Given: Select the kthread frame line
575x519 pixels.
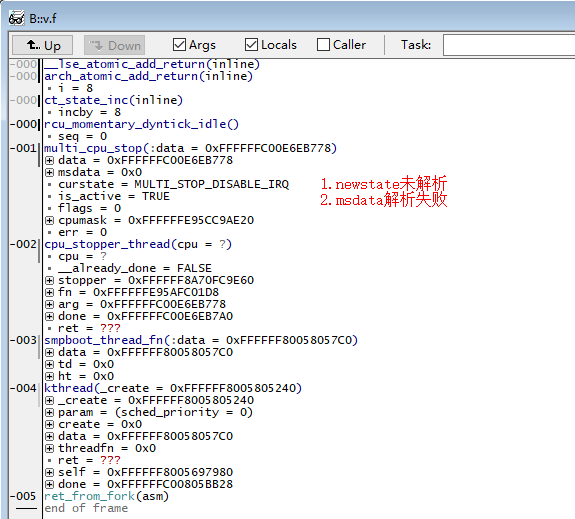Looking at the screenshot, I should (x=173, y=388).
